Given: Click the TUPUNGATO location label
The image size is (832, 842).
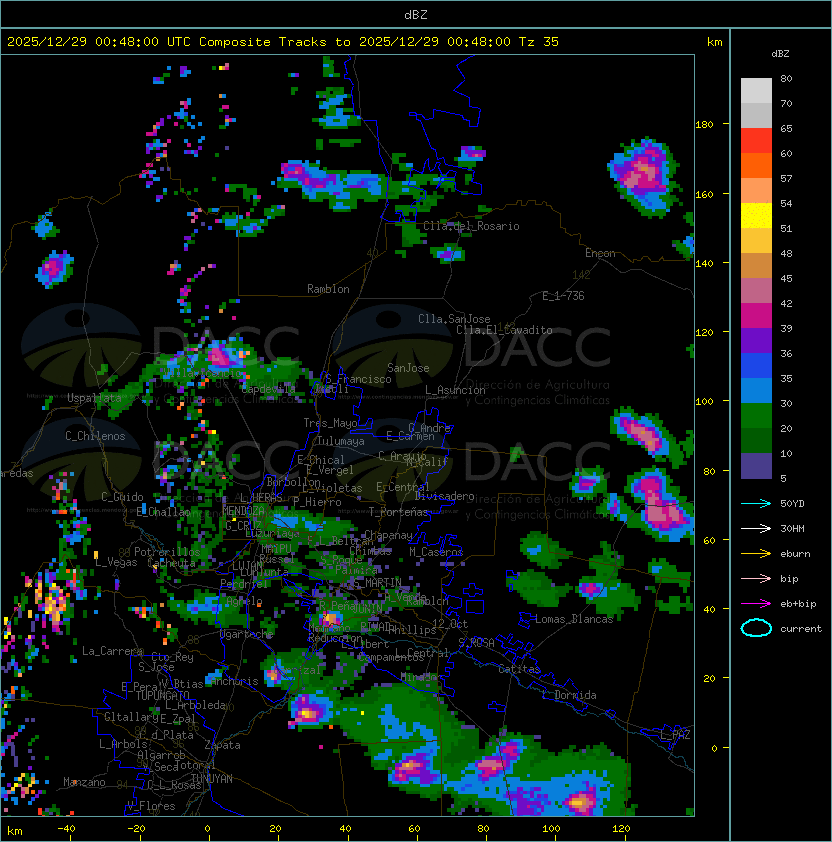Looking at the screenshot, I should pyautogui.click(x=162, y=695).
